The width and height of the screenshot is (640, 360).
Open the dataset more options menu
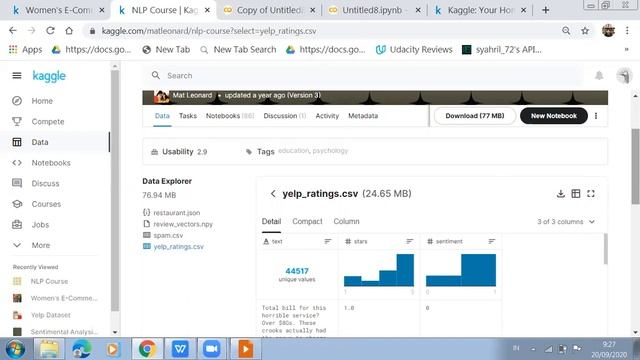pyautogui.click(x=596, y=116)
